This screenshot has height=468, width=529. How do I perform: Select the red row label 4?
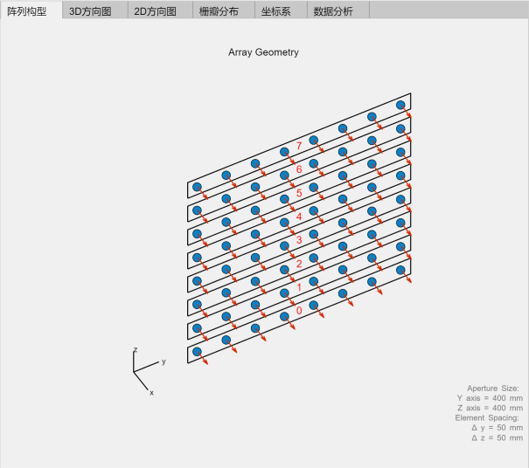point(299,216)
